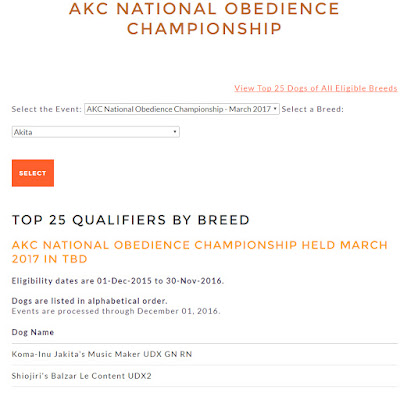Click the Top 25 Qualifiers by Breed heading
Viewport: 400px width, 393px height.
131,220
